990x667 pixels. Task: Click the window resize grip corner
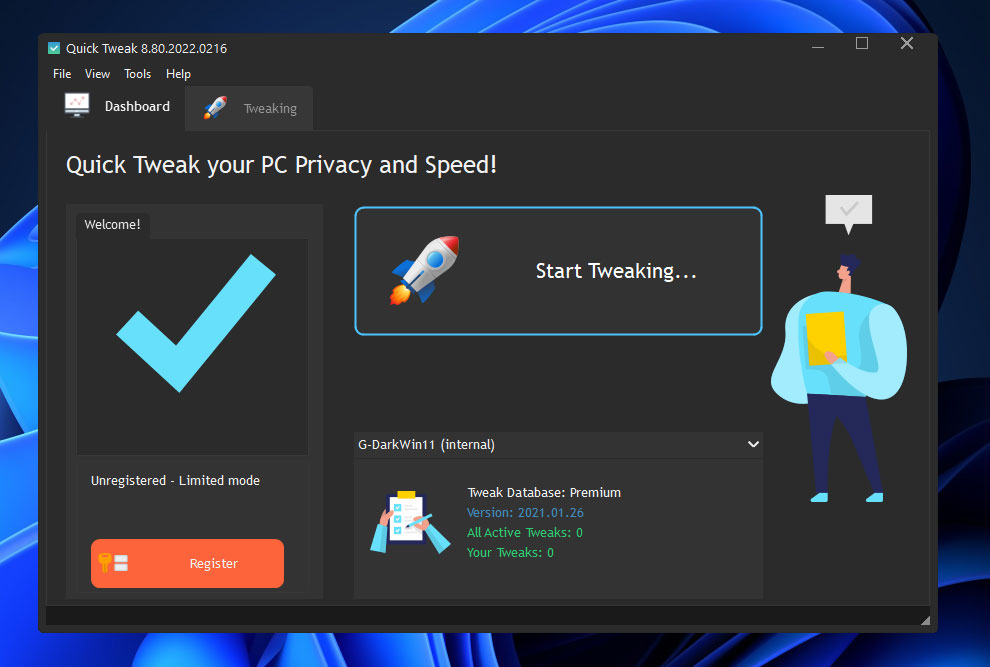coord(925,620)
